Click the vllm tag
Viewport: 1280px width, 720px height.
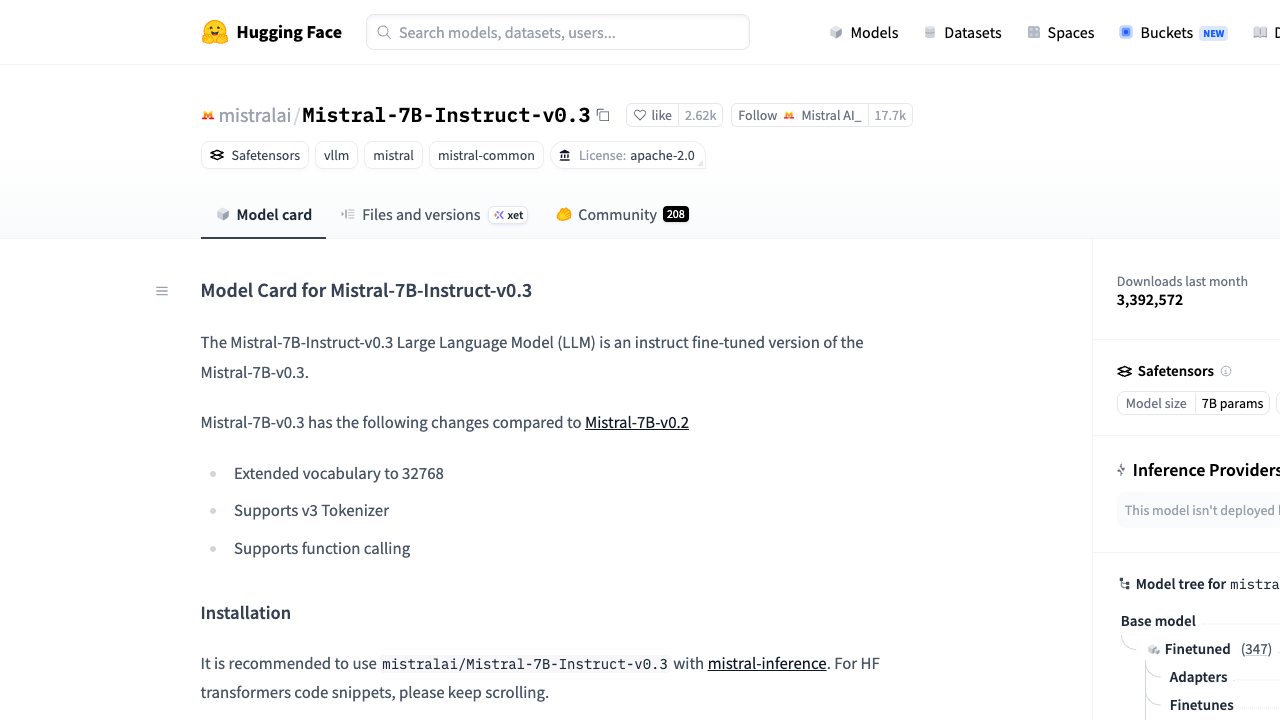pos(337,155)
